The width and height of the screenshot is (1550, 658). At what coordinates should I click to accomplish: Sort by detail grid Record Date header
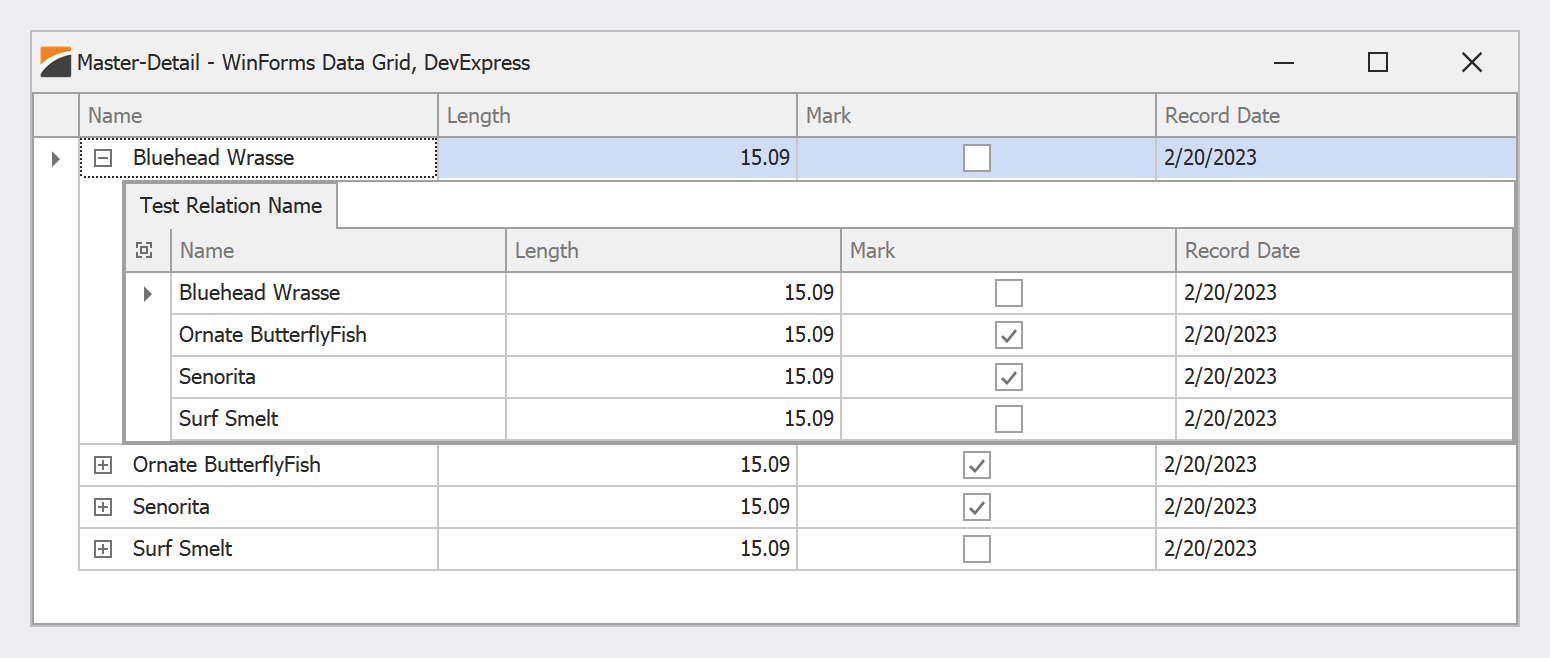tap(1343, 251)
